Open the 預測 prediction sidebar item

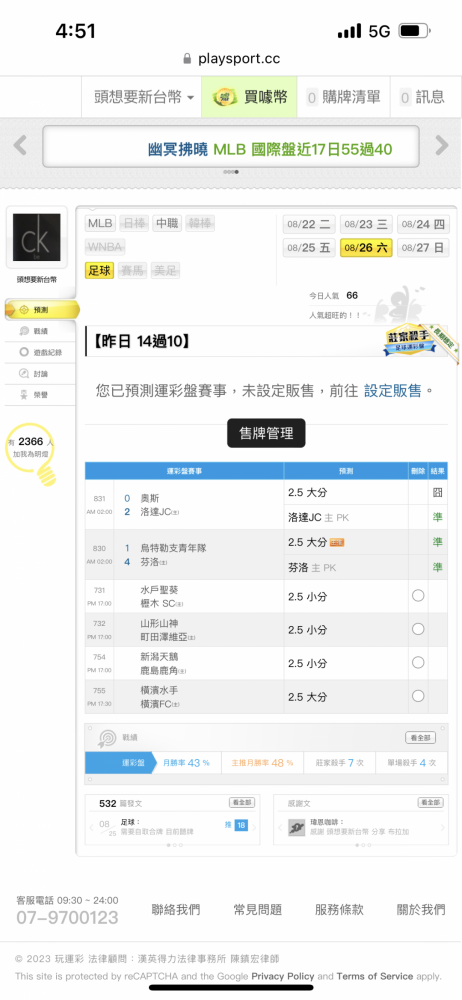click(x=41, y=310)
